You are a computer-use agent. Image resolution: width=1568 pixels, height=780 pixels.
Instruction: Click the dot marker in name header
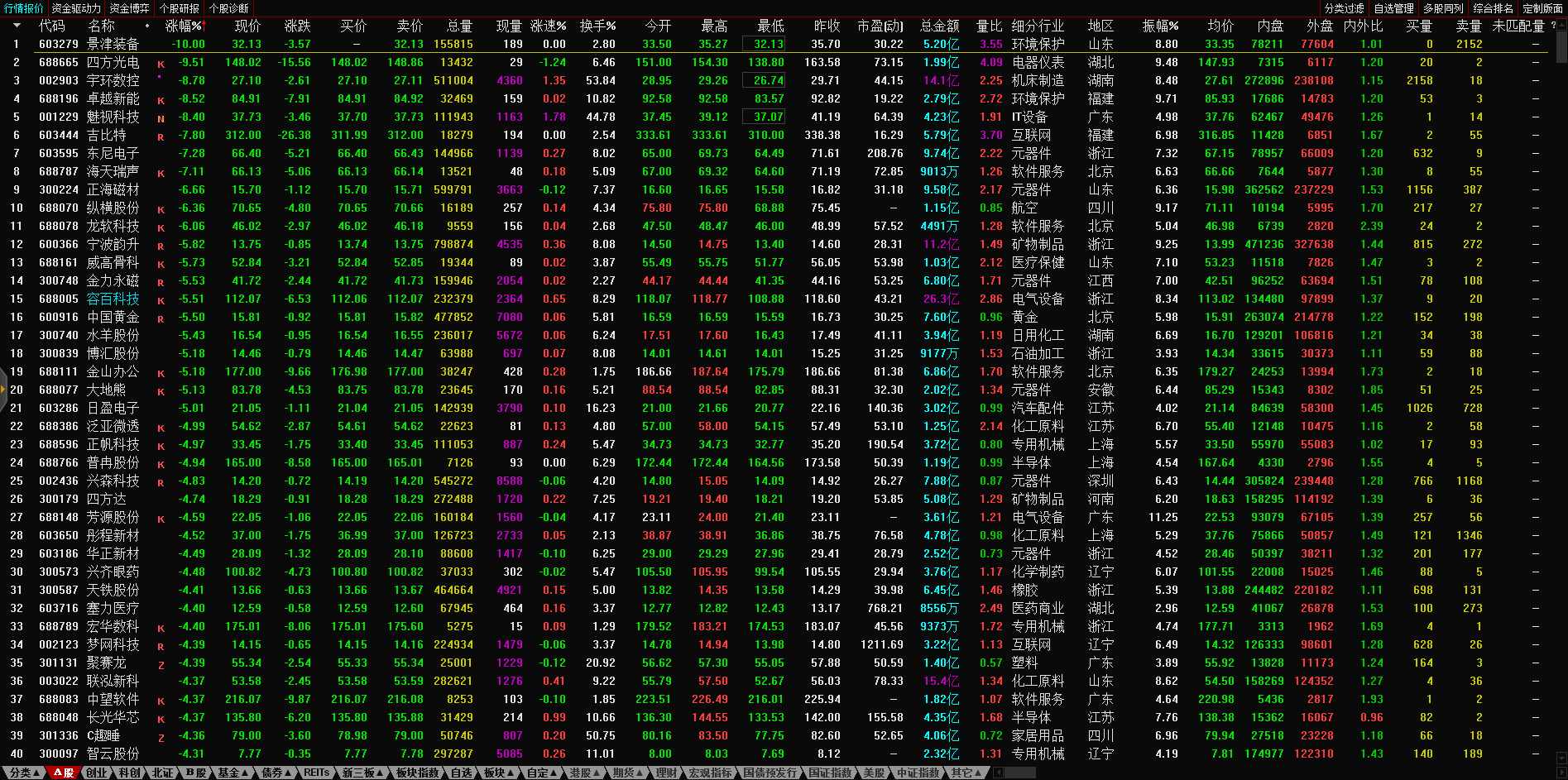coord(147,26)
